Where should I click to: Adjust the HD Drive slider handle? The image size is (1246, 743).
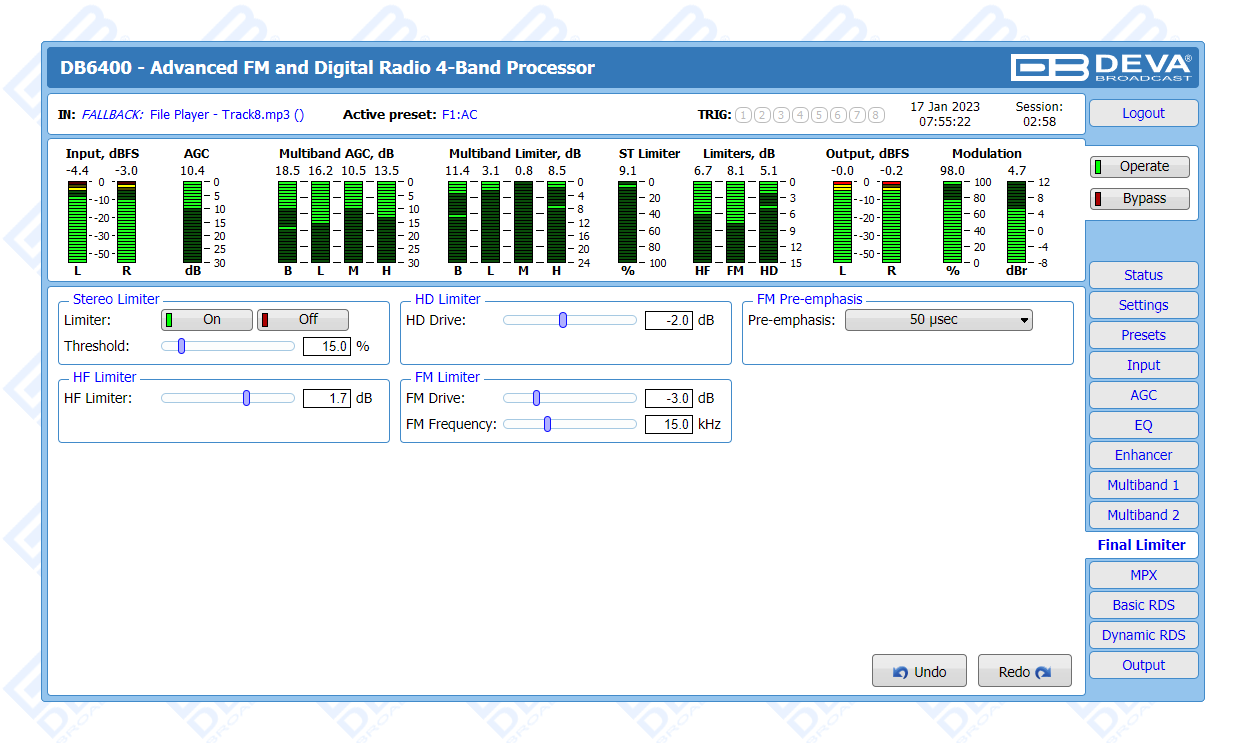[x=563, y=320]
